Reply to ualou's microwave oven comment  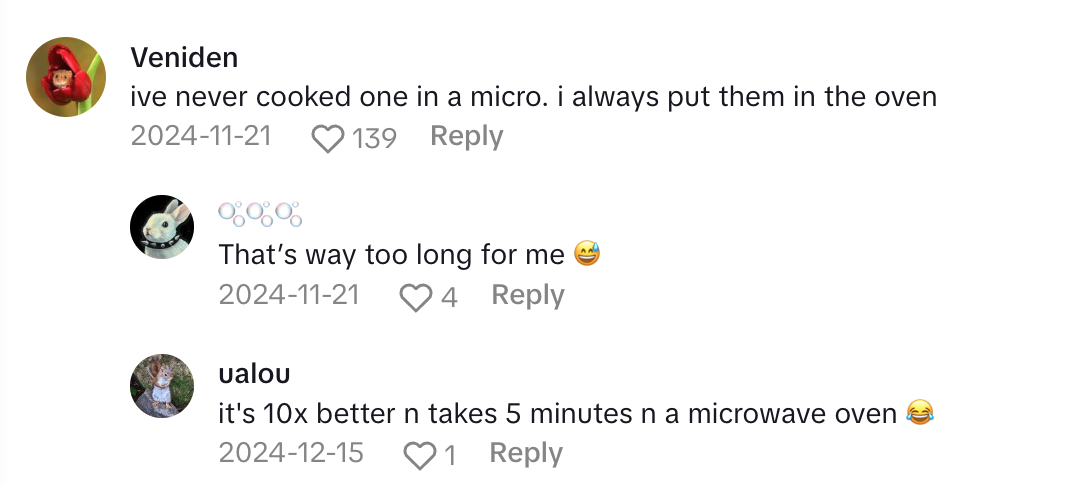tap(526, 453)
